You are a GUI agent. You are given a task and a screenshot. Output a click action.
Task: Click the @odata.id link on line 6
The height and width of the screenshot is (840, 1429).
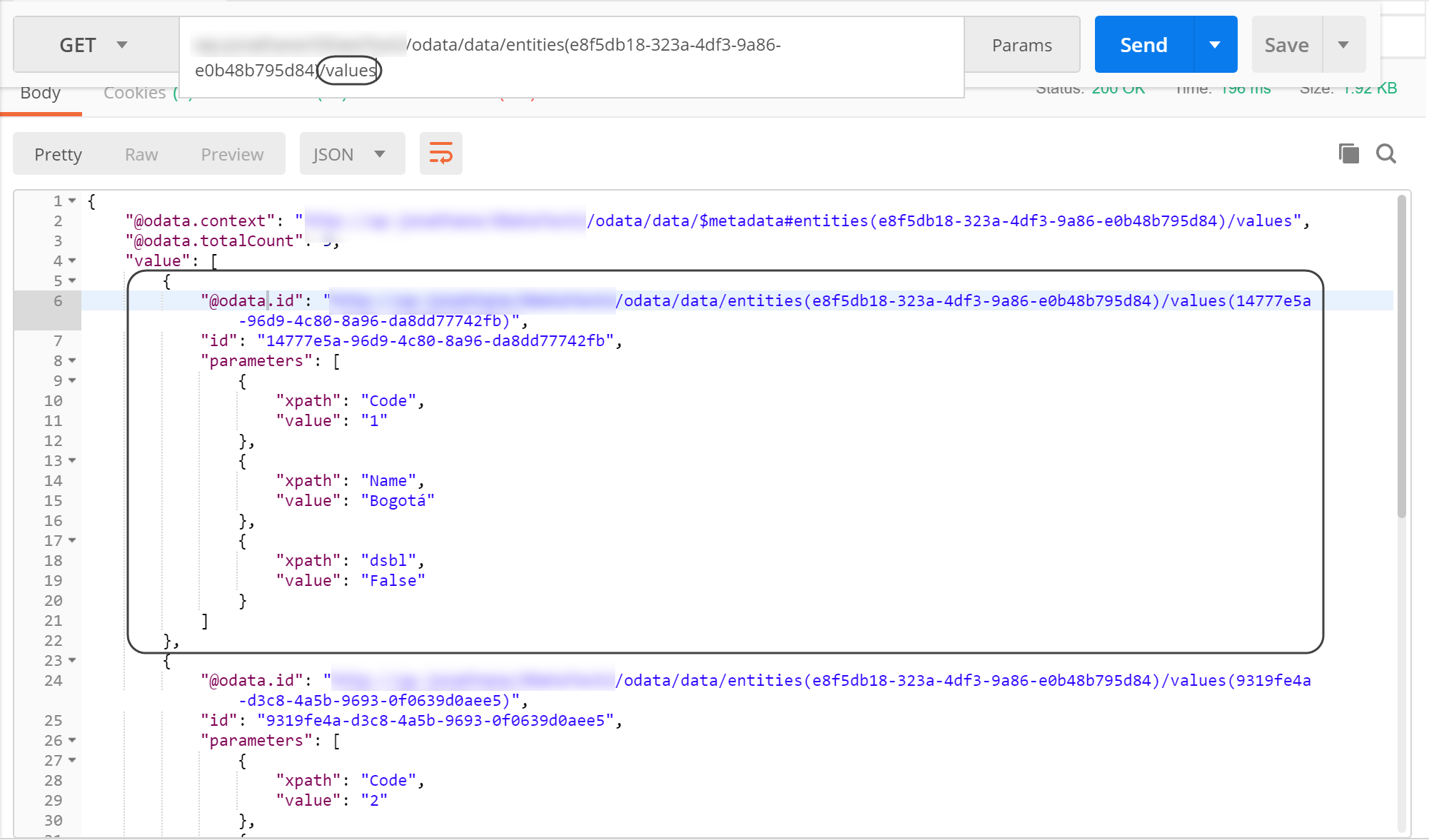tap(821, 301)
